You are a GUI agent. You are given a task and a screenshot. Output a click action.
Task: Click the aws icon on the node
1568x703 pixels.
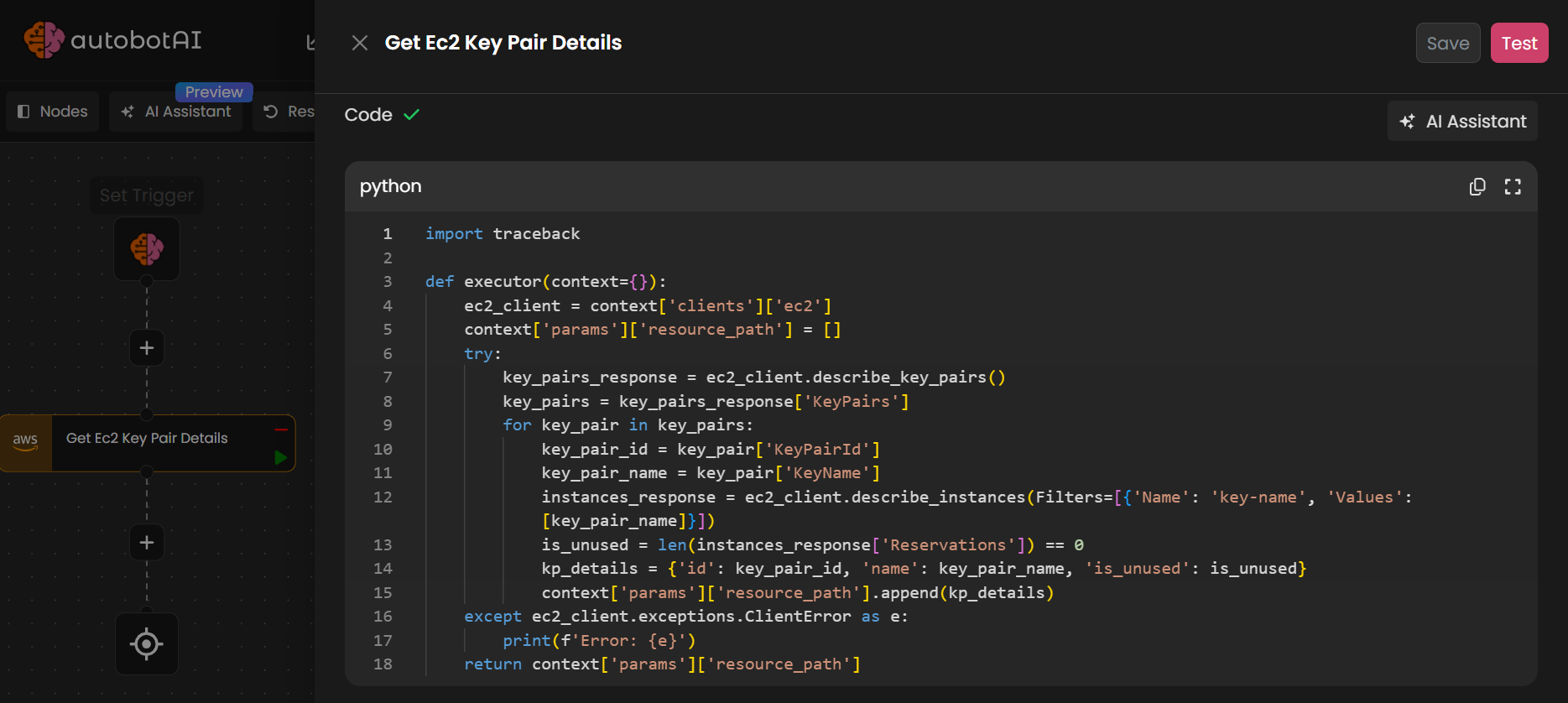(26, 442)
